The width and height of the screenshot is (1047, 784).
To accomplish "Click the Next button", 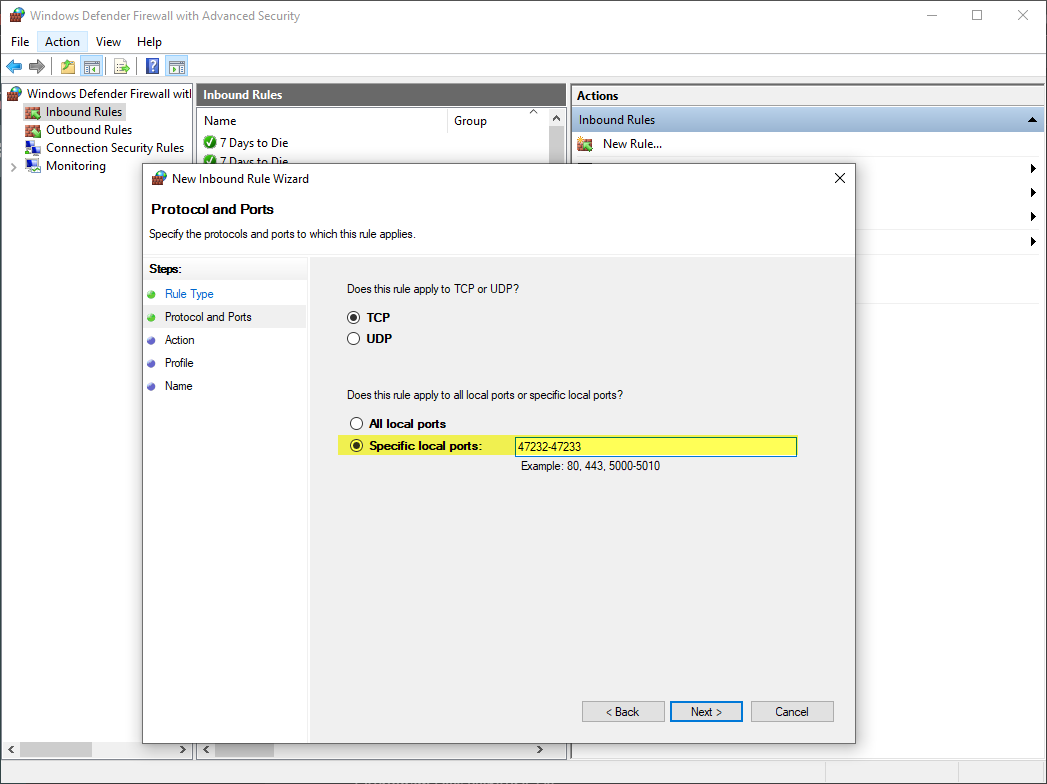I will pos(706,711).
